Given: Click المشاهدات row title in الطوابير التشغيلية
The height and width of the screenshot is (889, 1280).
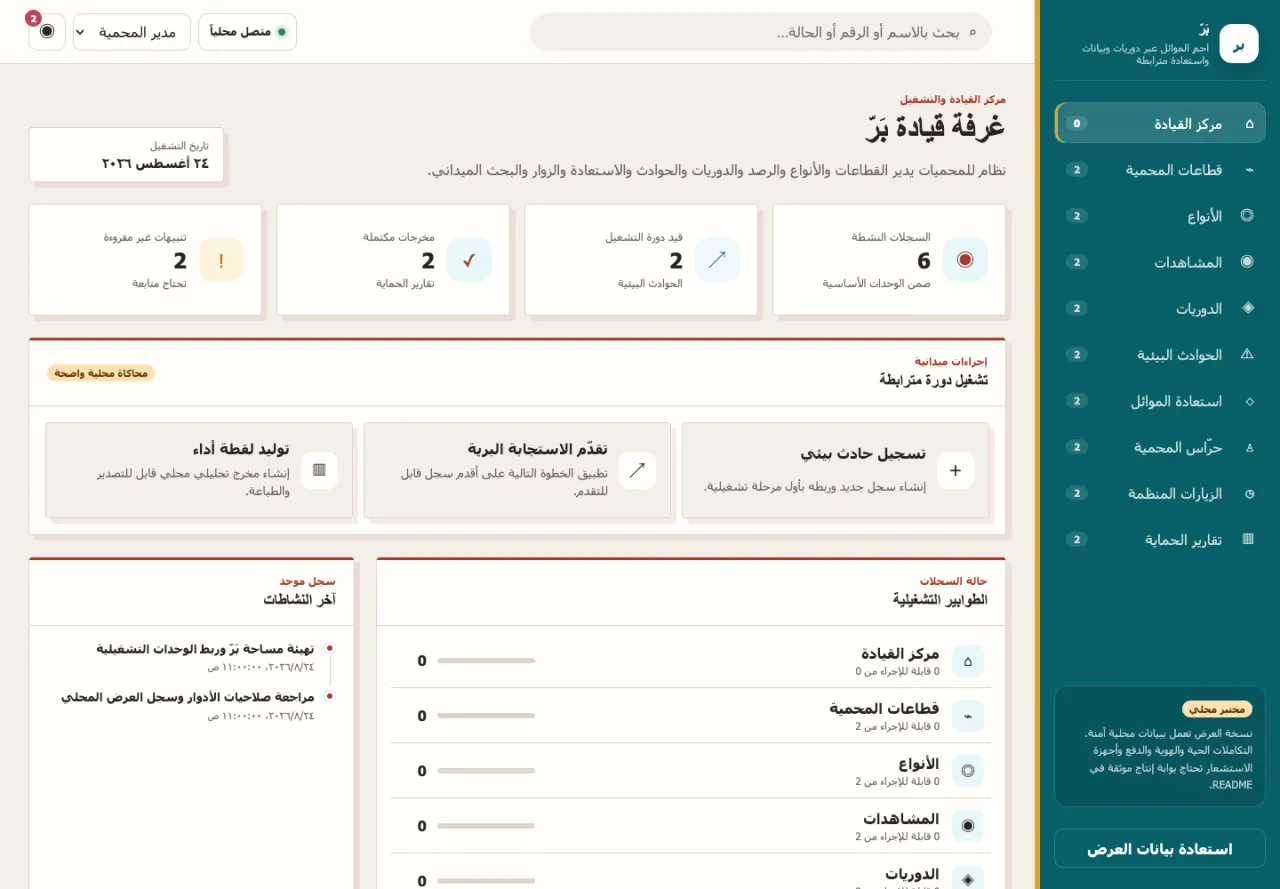Looking at the screenshot, I should click(x=901, y=818).
